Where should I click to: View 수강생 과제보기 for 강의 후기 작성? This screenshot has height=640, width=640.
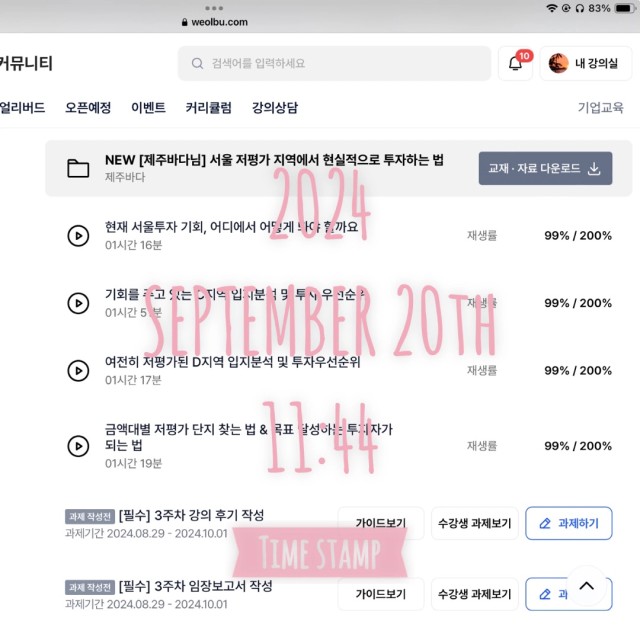pyautogui.click(x=475, y=523)
